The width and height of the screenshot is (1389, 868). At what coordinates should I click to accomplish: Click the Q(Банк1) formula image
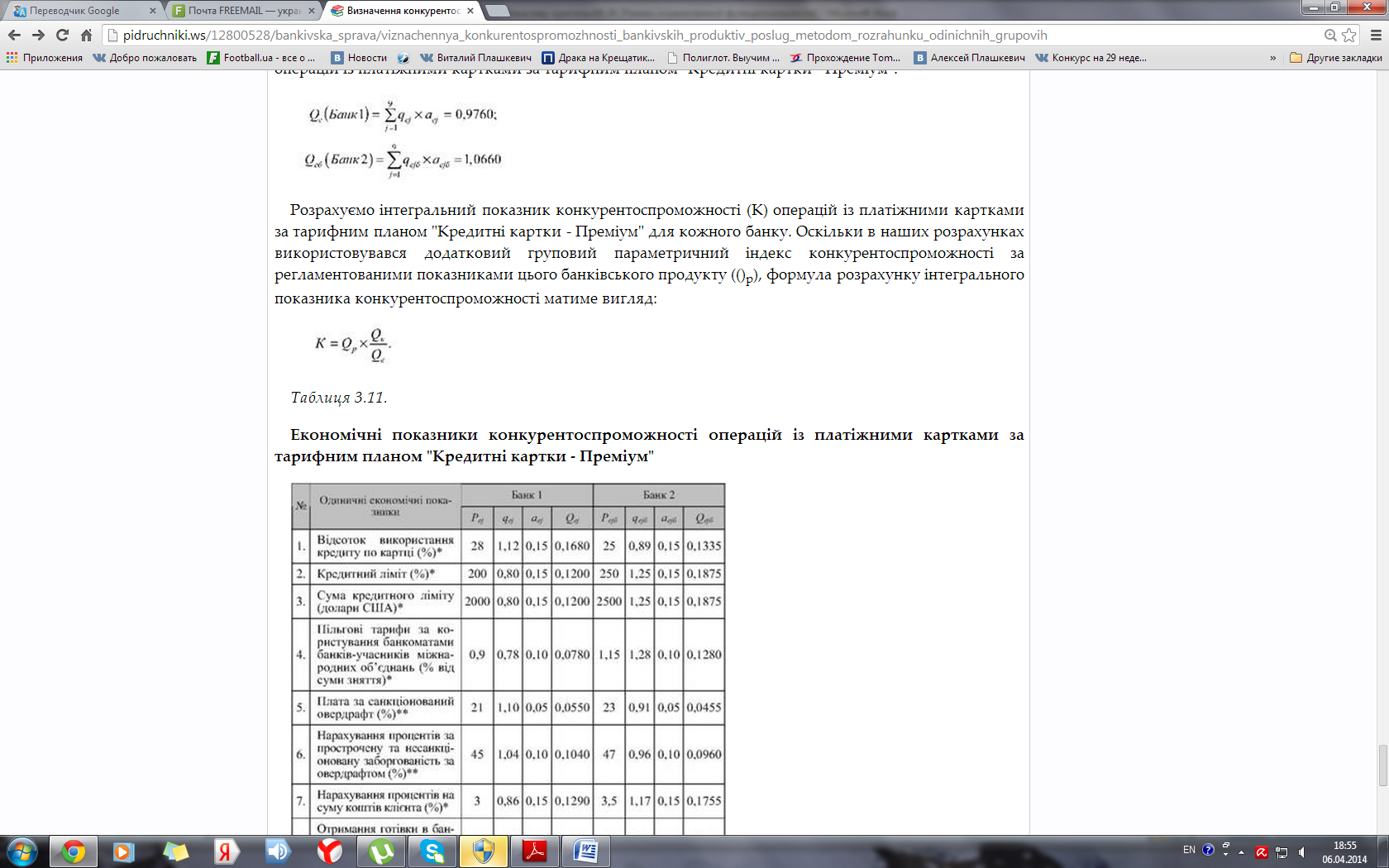coord(403,116)
